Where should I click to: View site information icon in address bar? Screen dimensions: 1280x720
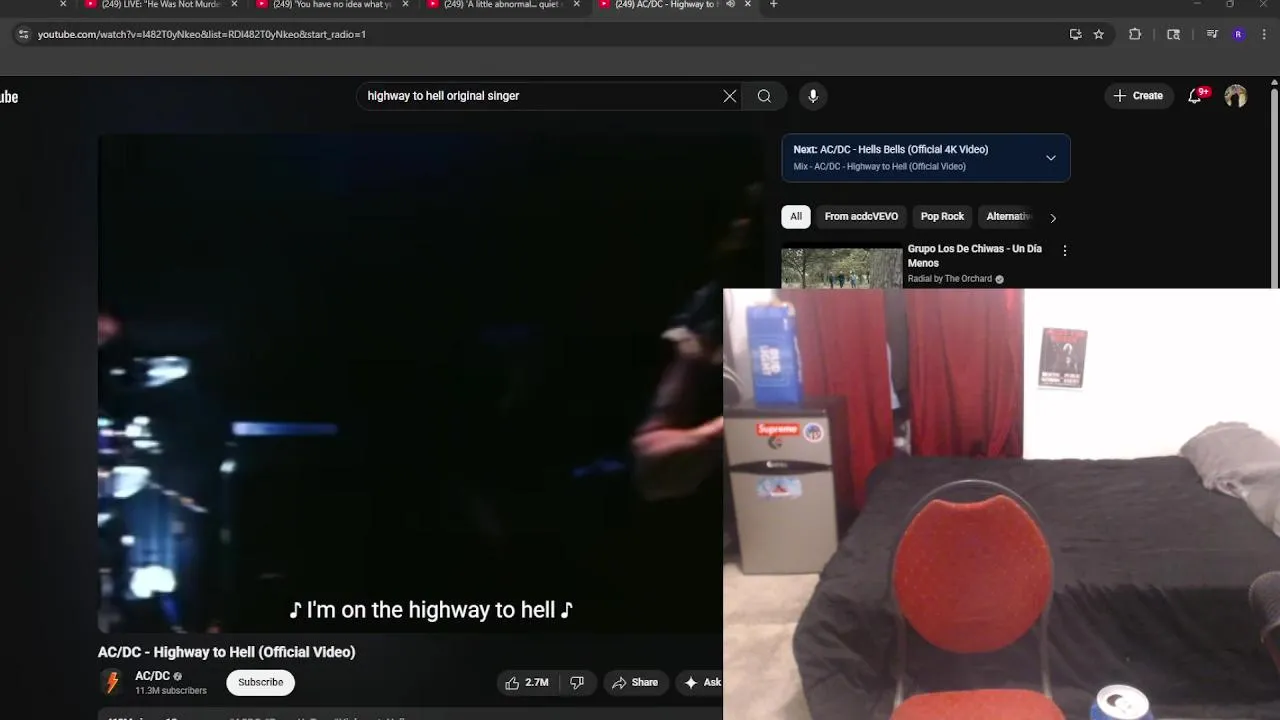tap(23, 34)
